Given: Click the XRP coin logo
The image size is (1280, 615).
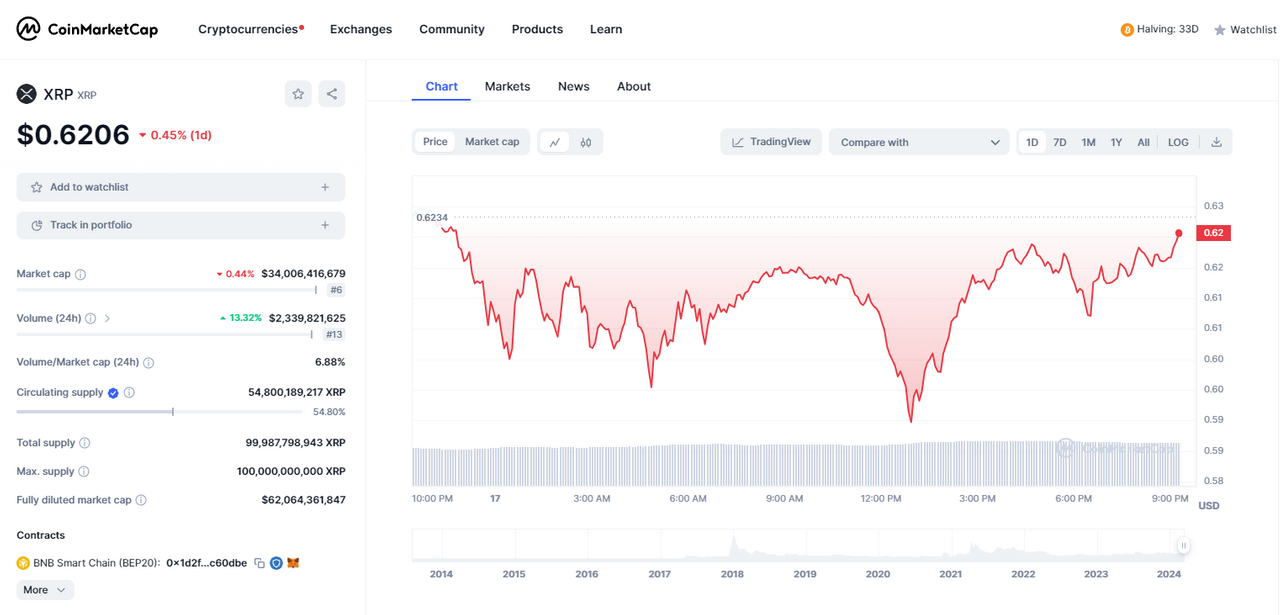Looking at the screenshot, I should pyautogui.click(x=26, y=94).
